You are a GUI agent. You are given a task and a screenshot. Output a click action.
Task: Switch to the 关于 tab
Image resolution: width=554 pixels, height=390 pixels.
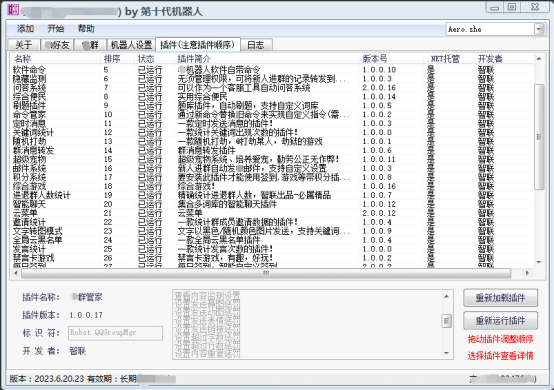click(23, 45)
